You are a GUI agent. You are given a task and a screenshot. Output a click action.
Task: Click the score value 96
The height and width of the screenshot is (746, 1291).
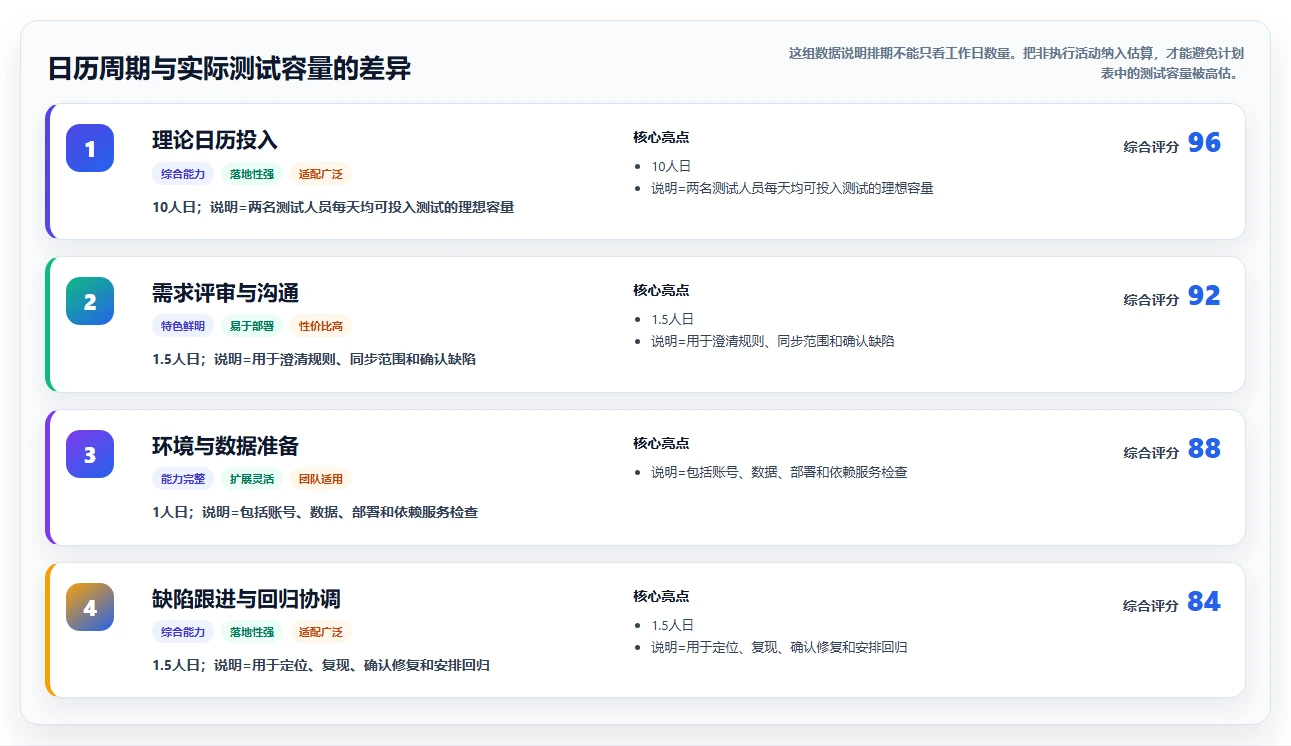(x=1204, y=143)
